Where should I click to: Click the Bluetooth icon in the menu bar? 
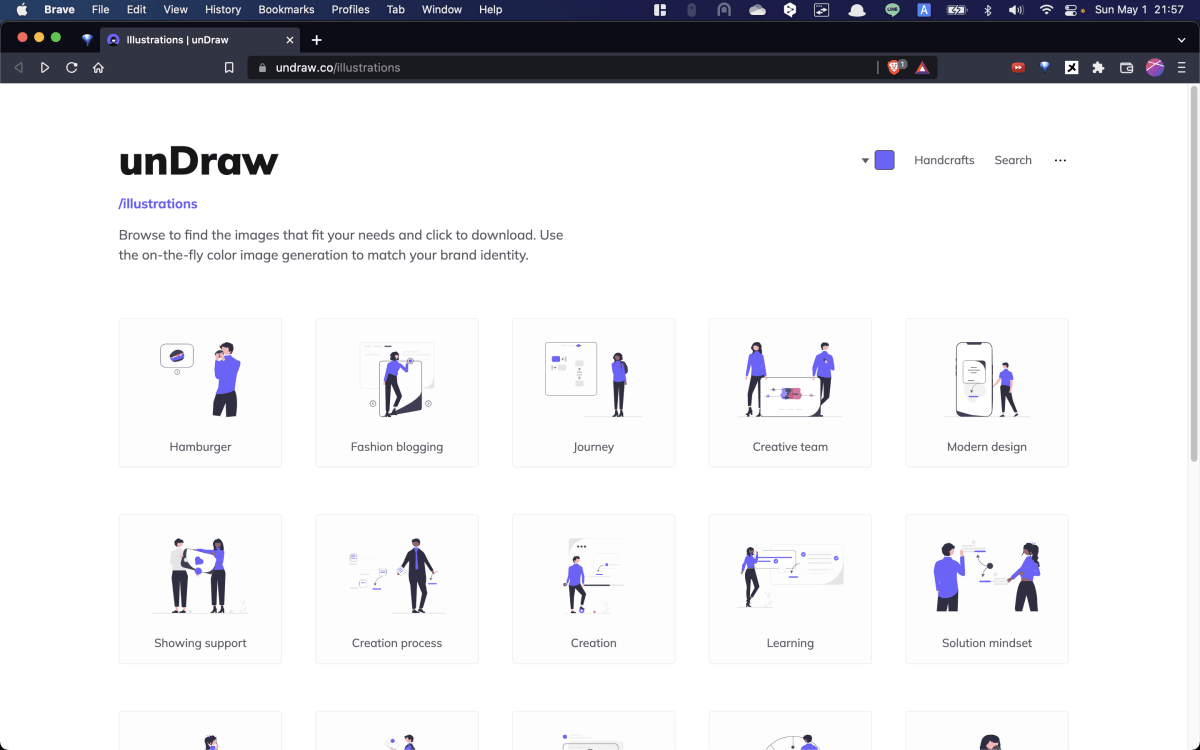[x=988, y=10]
